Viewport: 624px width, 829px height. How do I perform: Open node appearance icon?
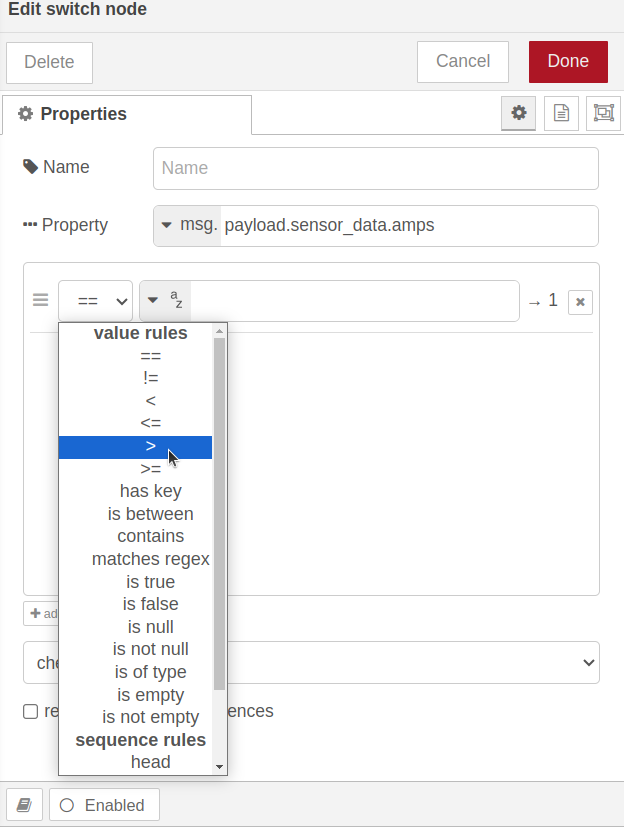pyautogui.click(x=603, y=113)
